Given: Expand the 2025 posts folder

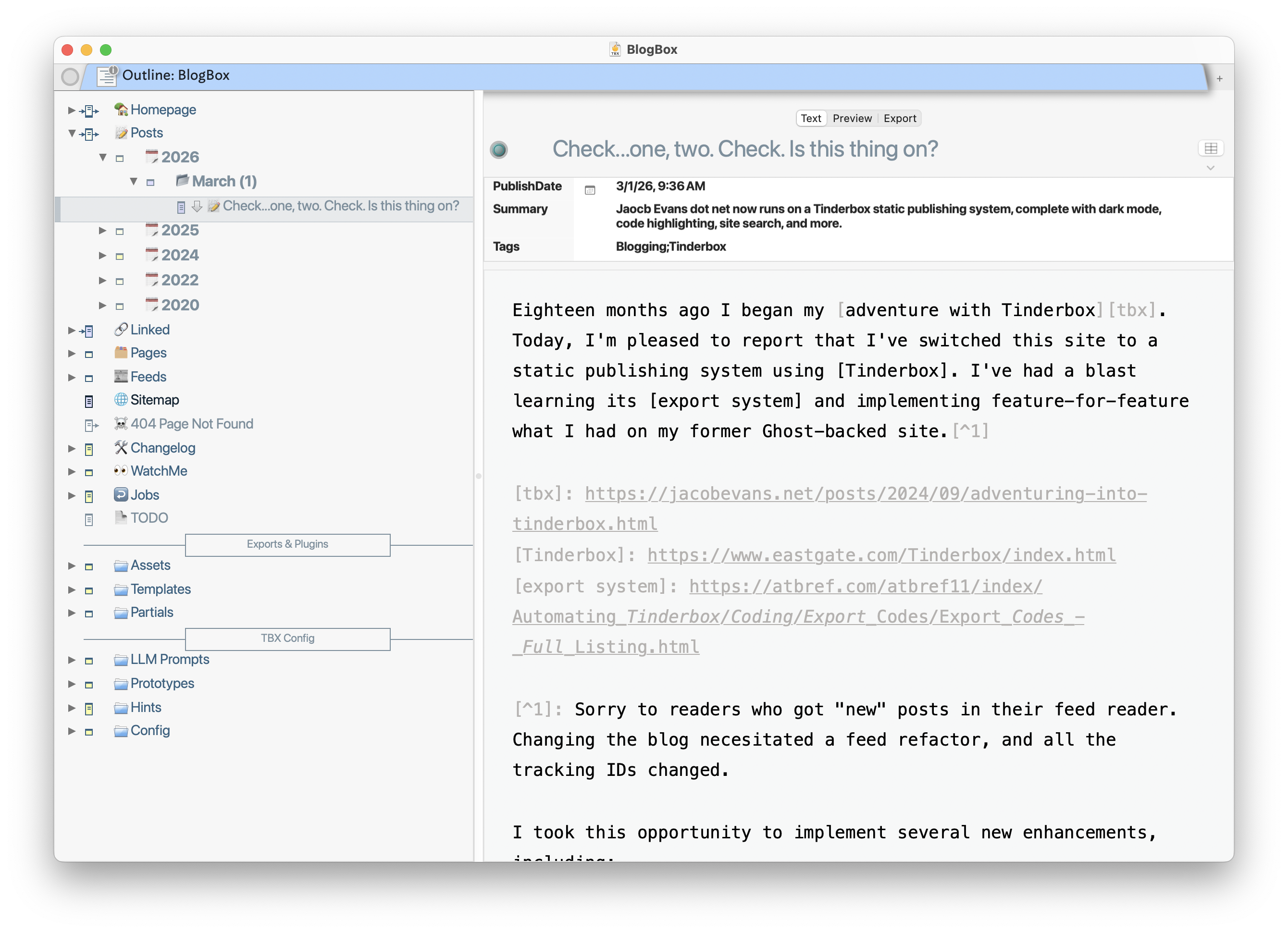Looking at the screenshot, I should 103,231.
